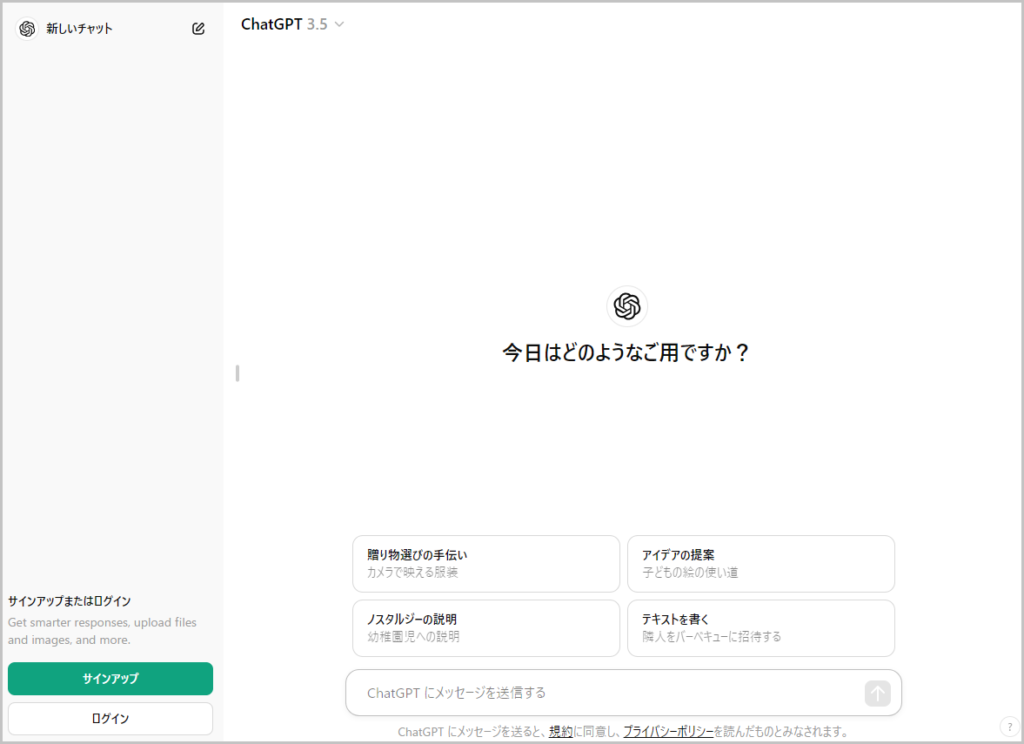This screenshot has height=744, width=1024.
Task: Click the center ChatGPT logo above the greeting
Action: coord(627,306)
